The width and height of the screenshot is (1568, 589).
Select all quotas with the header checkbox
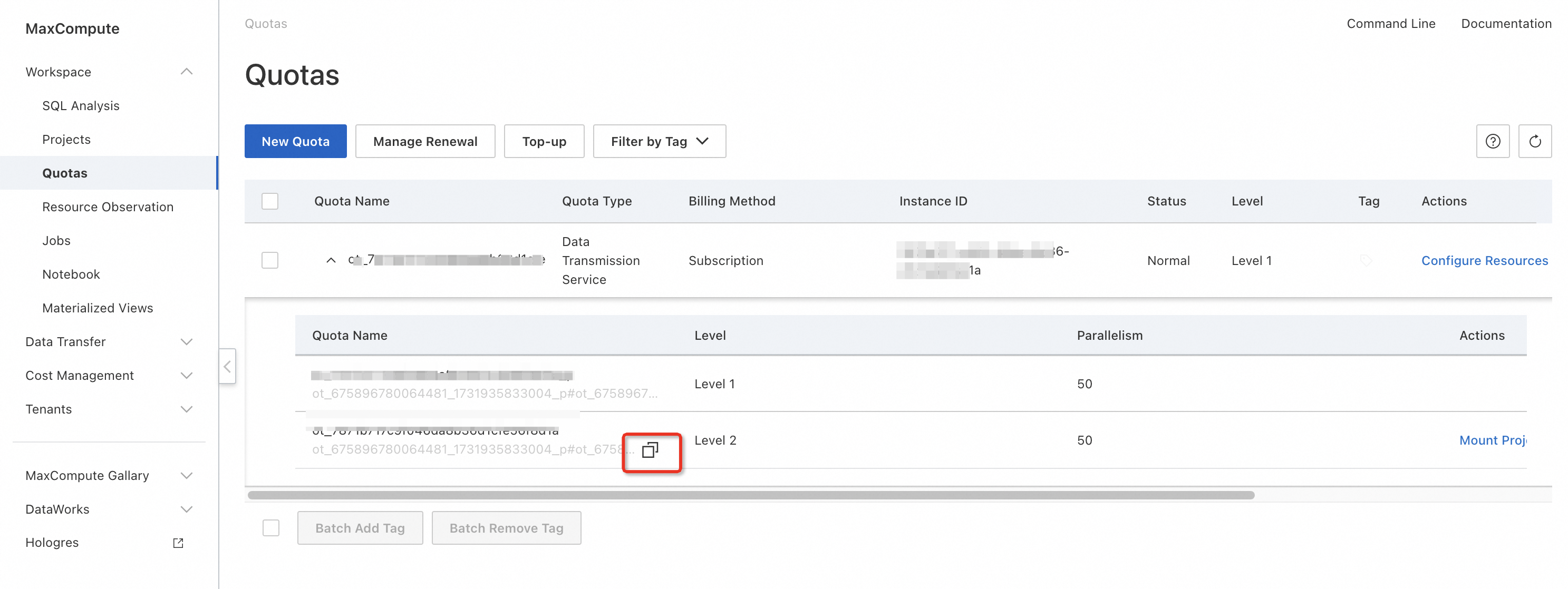click(x=269, y=201)
